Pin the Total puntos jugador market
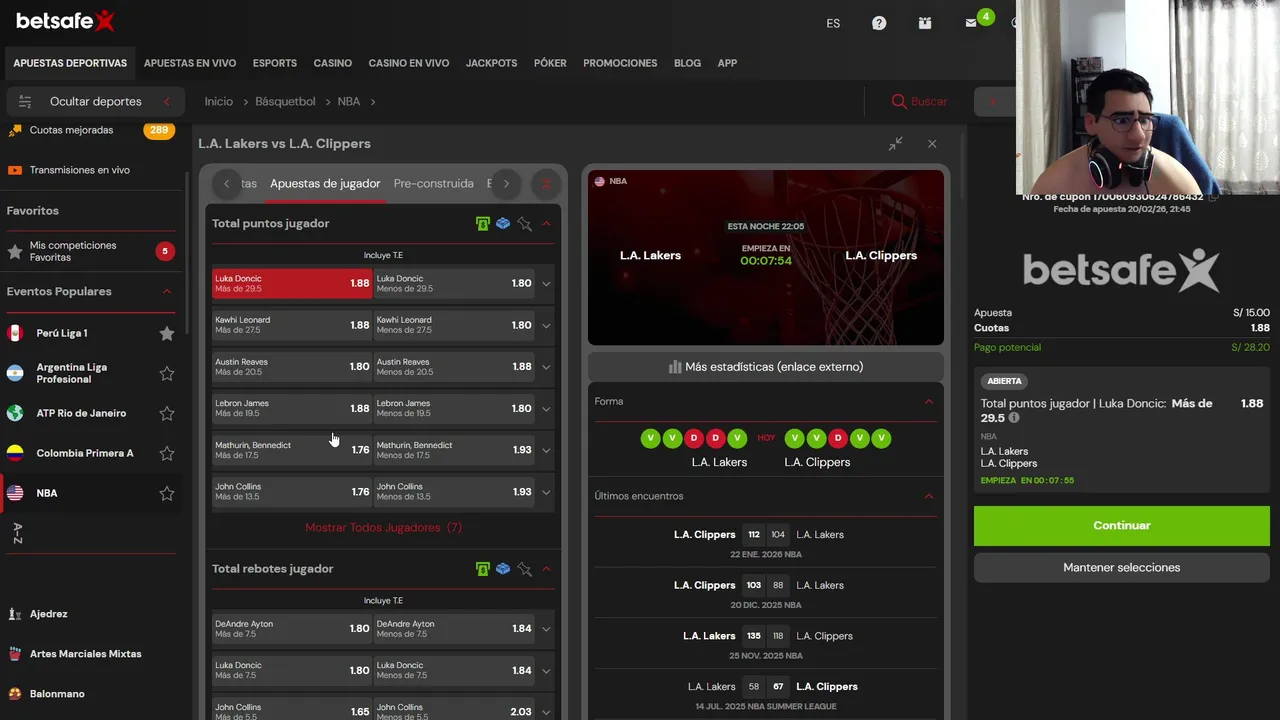The image size is (1280, 720). tap(524, 224)
